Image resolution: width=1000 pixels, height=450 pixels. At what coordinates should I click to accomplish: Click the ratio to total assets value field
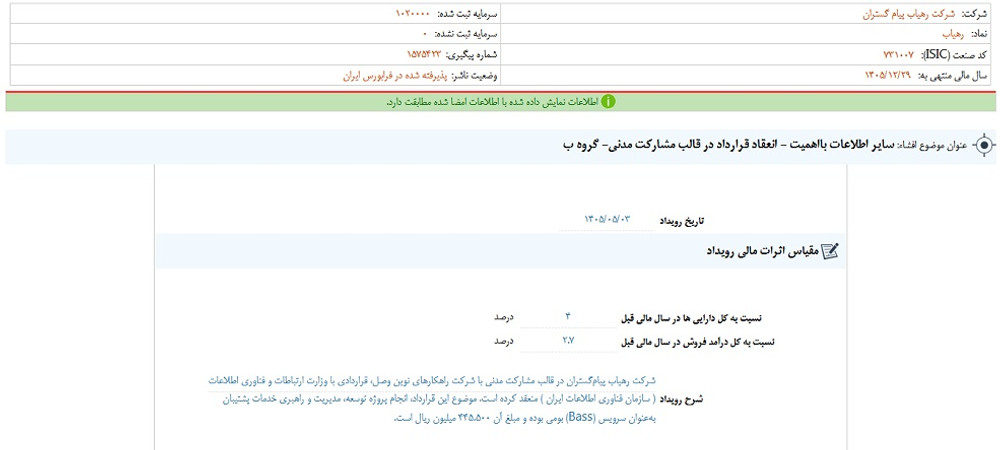point(568,317)
